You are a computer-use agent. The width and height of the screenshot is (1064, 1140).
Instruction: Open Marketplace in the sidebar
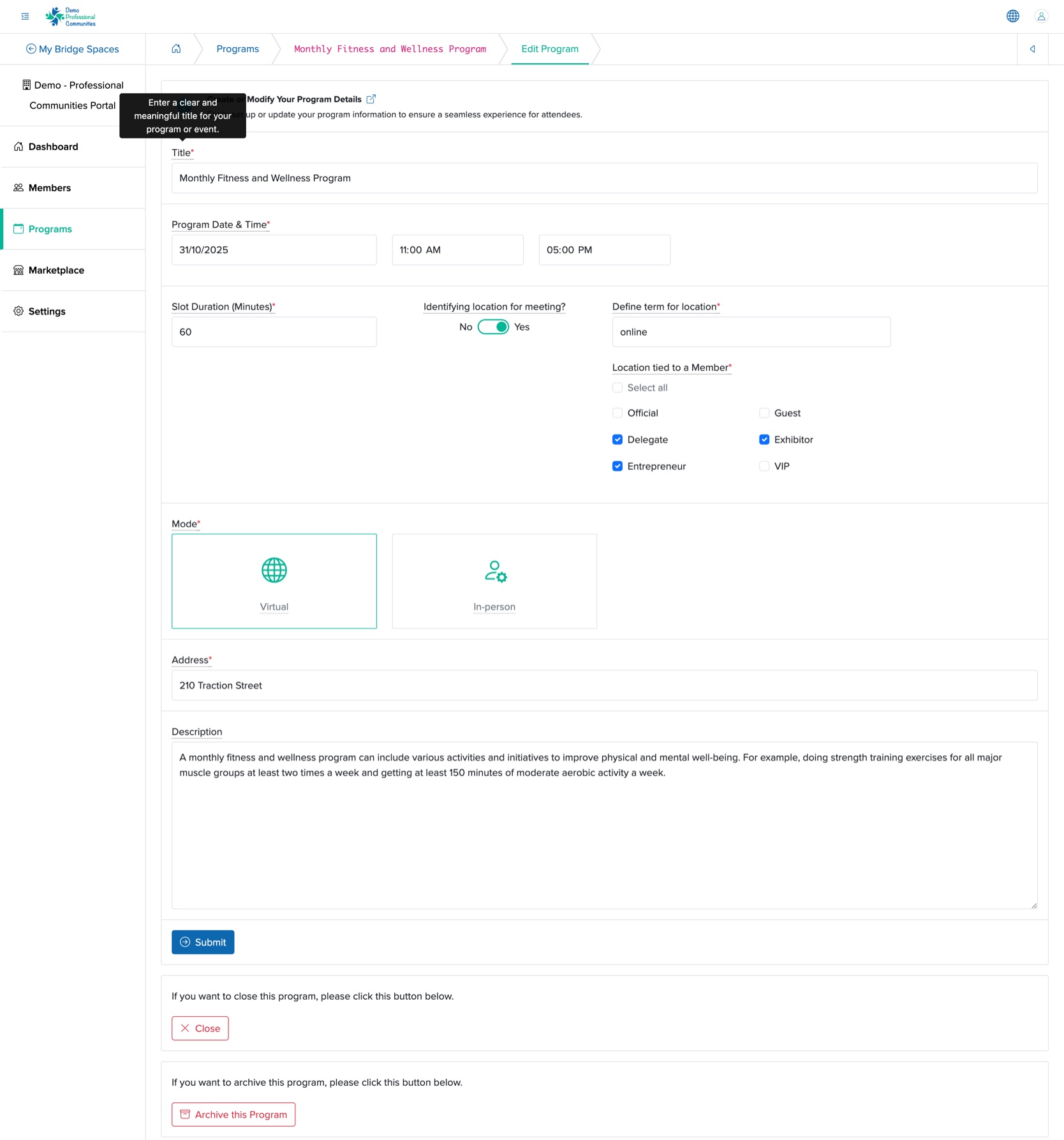(x=73, y=270)
